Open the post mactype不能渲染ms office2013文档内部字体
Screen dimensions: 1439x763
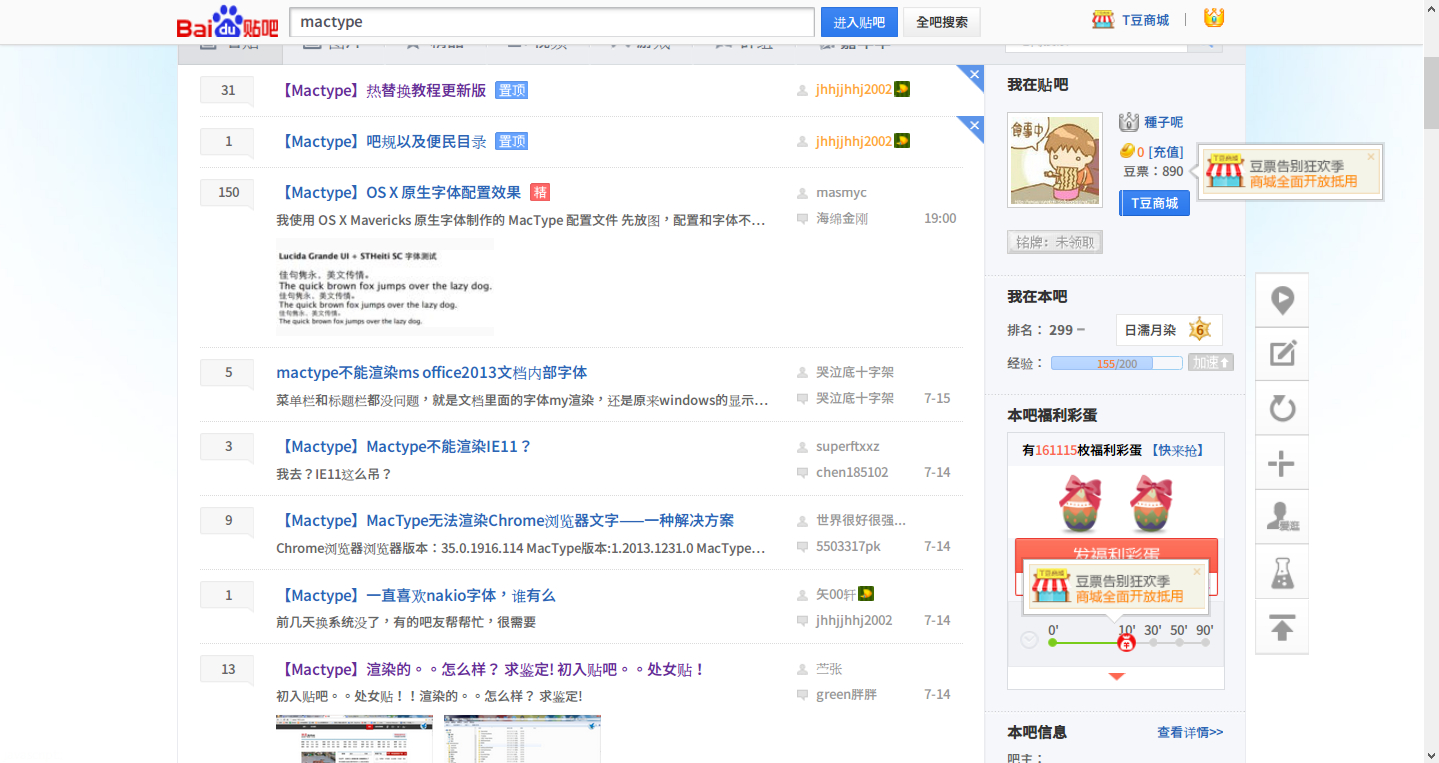click(x=432, y=372)
